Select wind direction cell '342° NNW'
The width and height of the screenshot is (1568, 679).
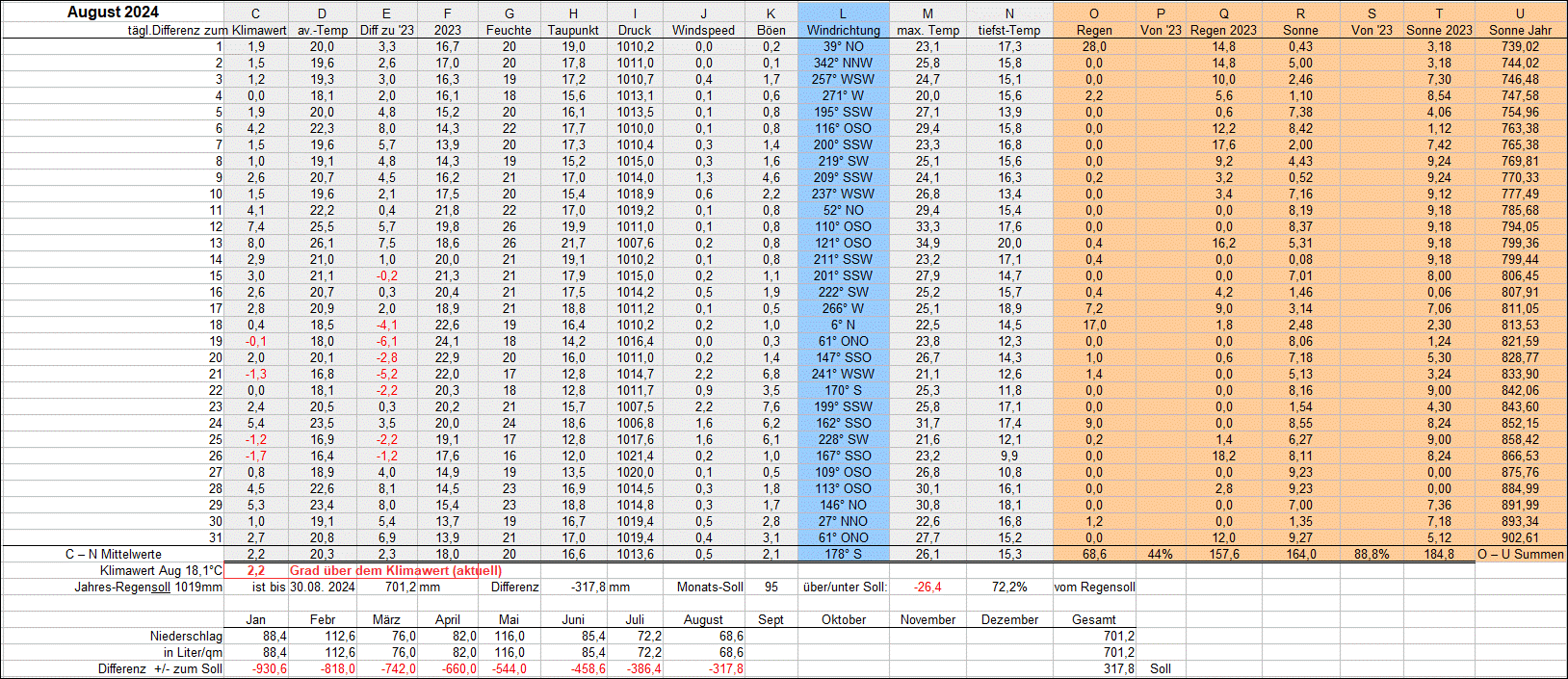point(844,63)
